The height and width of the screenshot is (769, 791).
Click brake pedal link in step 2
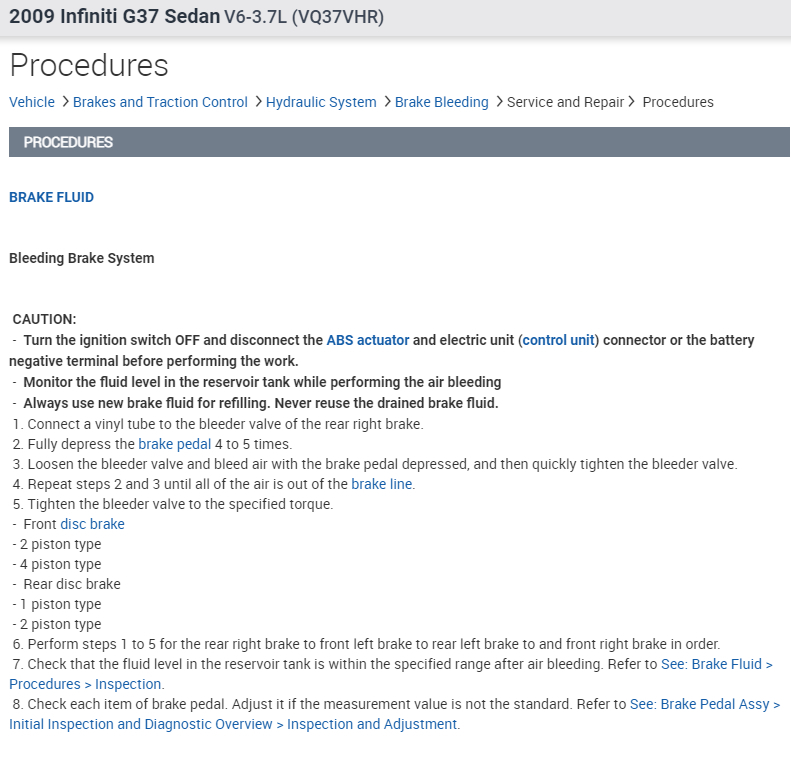coord(176,444)
